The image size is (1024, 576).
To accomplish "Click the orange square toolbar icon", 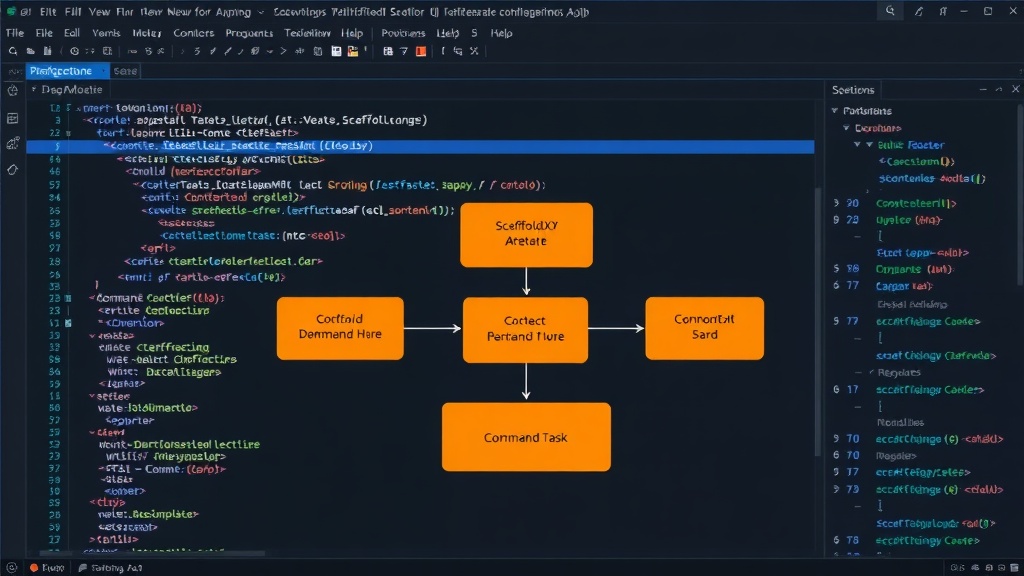I will coord(421,51).
